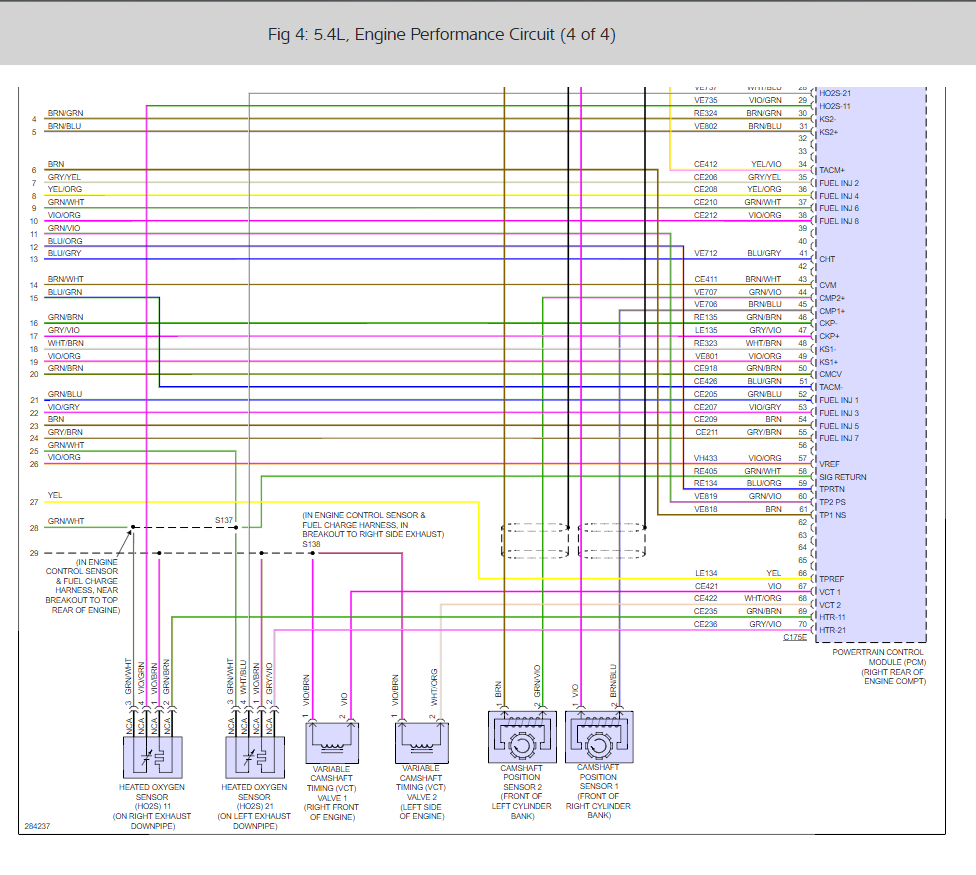Click the VREF pin label
976x875 pixels.
829,464
